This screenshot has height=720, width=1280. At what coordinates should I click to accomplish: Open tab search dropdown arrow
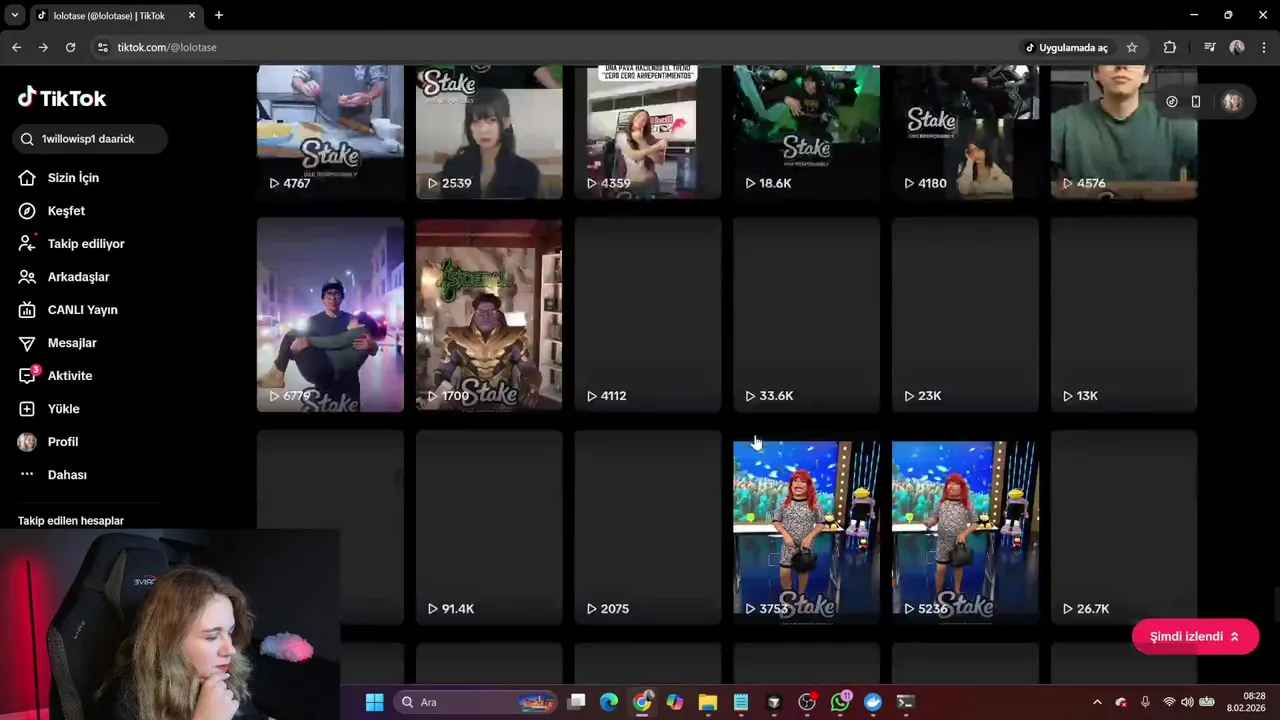(x=14, y=15)
